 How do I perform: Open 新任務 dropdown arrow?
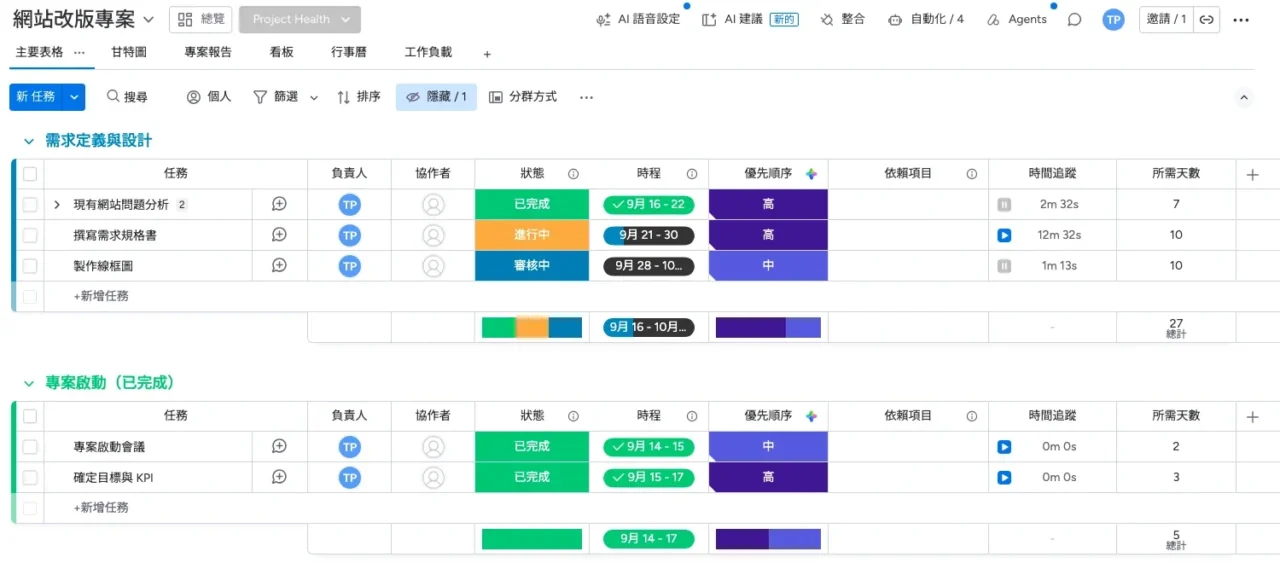[74, 97]
